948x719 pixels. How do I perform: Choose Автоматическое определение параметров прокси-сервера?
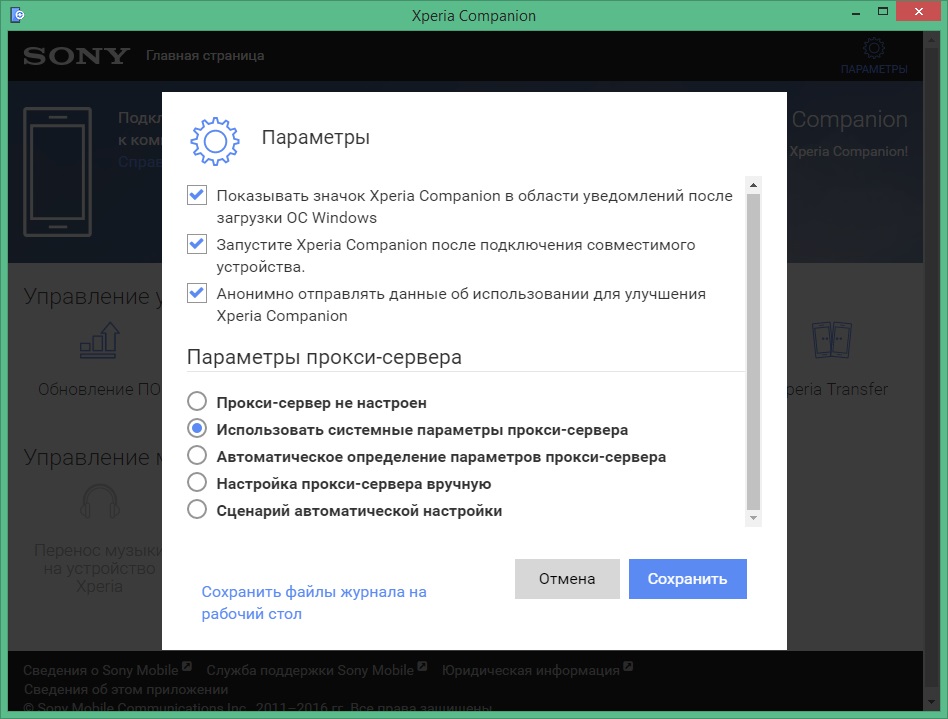point(196,455)
